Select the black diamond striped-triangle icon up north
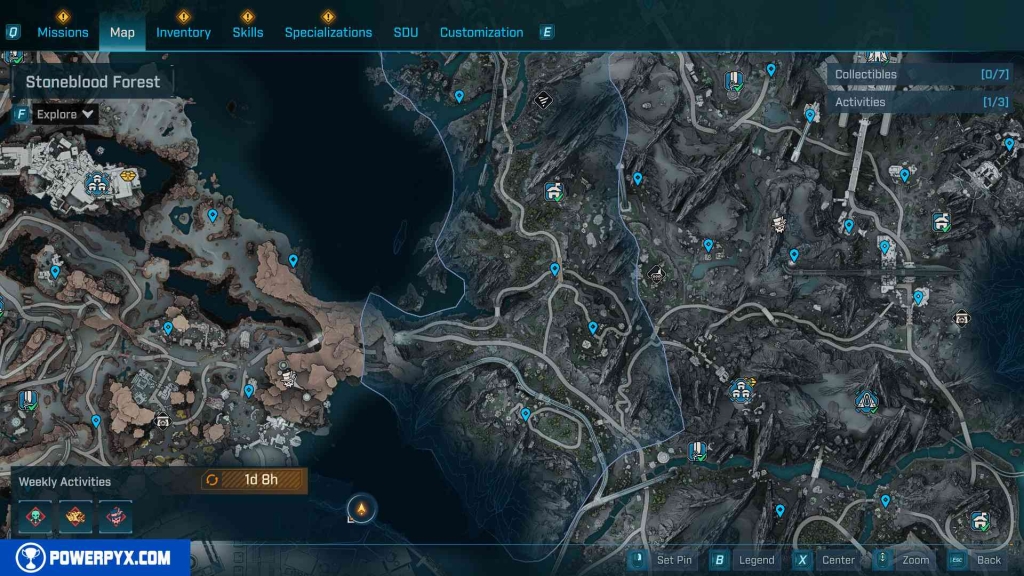Viewport: 1024px width, 576px height. 543,100
